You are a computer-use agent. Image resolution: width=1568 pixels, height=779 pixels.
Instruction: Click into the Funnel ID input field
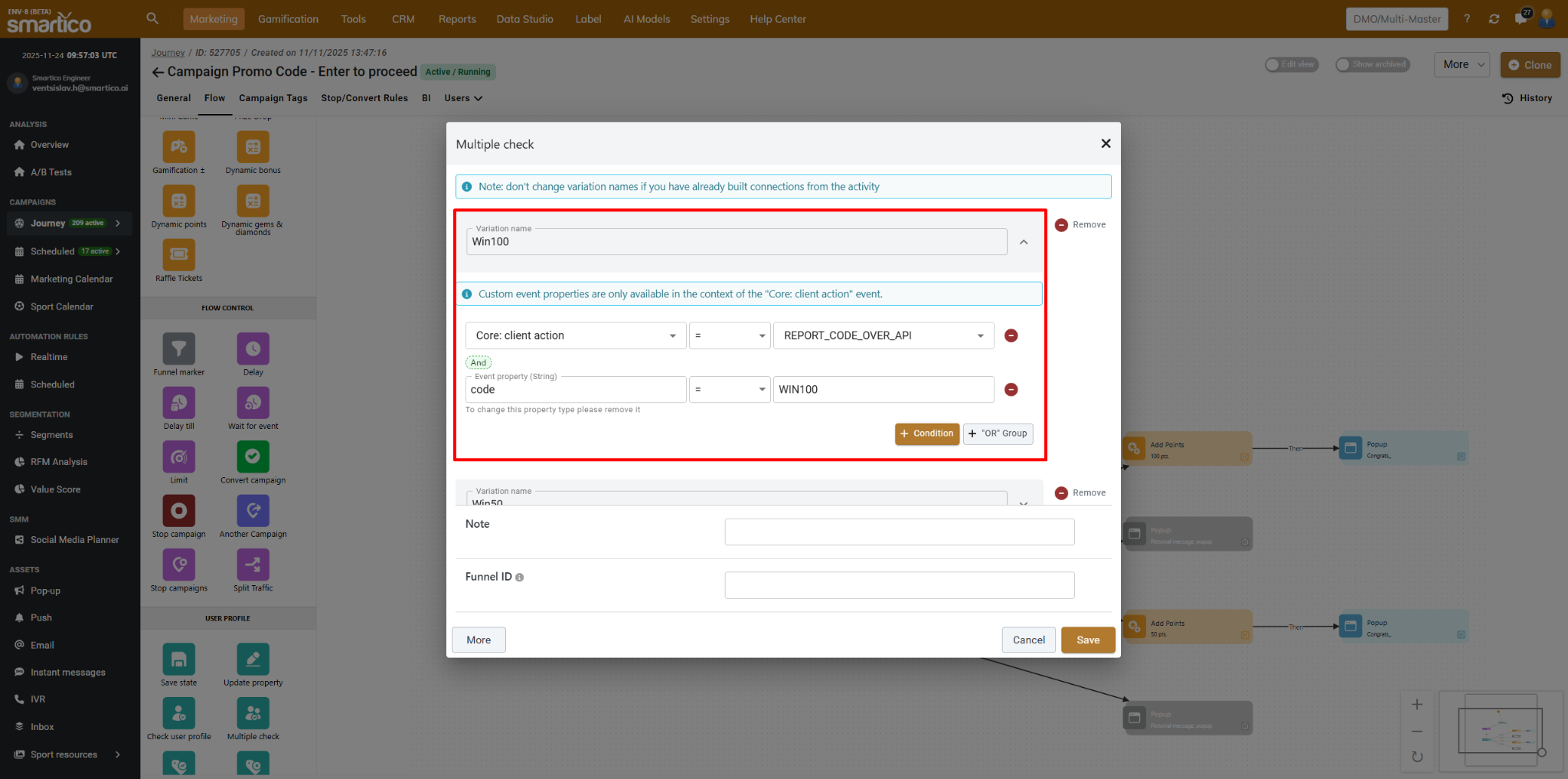coord(899,585)
